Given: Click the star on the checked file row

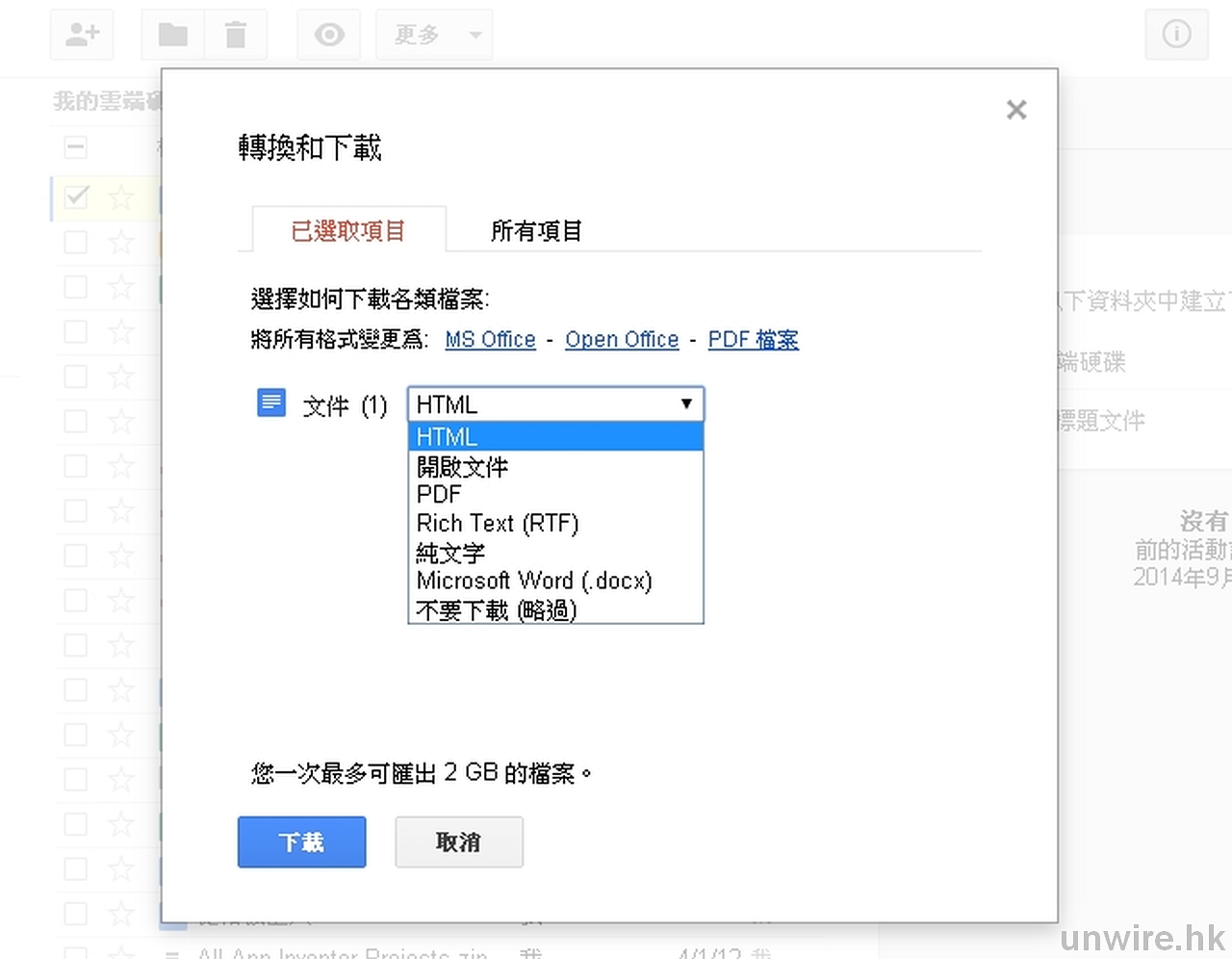Looking at the screenshot, I should pos(121,197).
